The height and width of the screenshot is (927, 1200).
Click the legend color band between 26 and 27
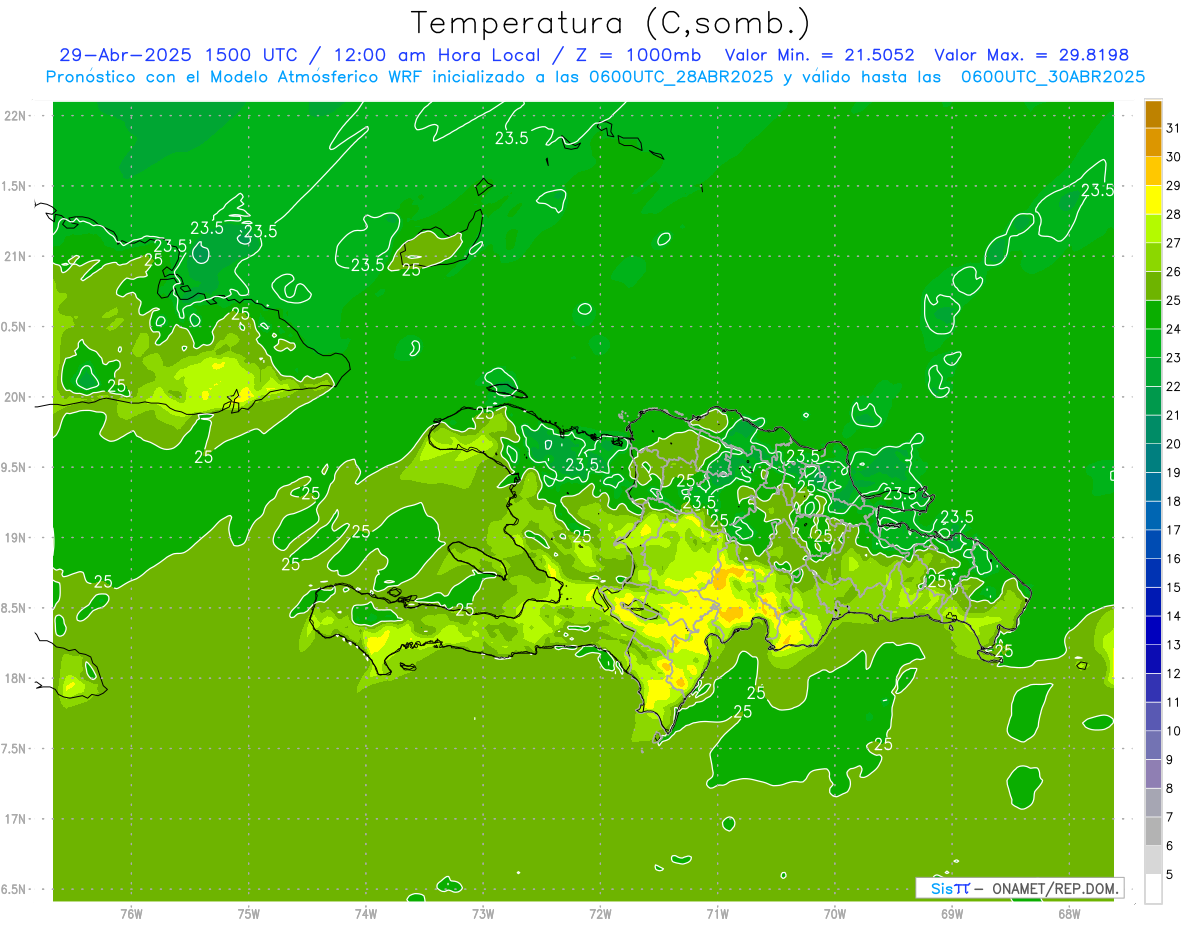1153,257
